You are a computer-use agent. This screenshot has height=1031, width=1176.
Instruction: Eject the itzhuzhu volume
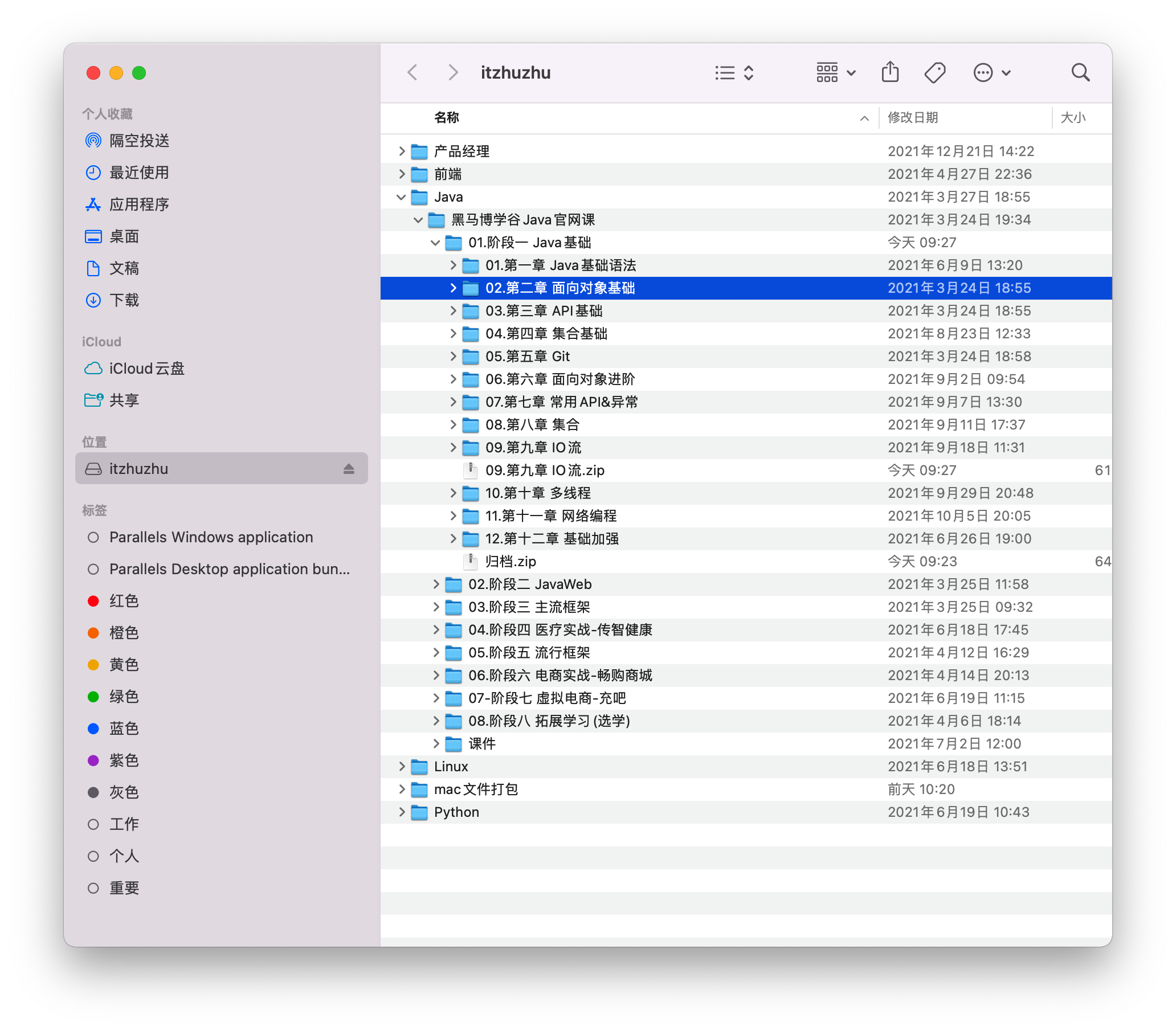pos(349,469)
